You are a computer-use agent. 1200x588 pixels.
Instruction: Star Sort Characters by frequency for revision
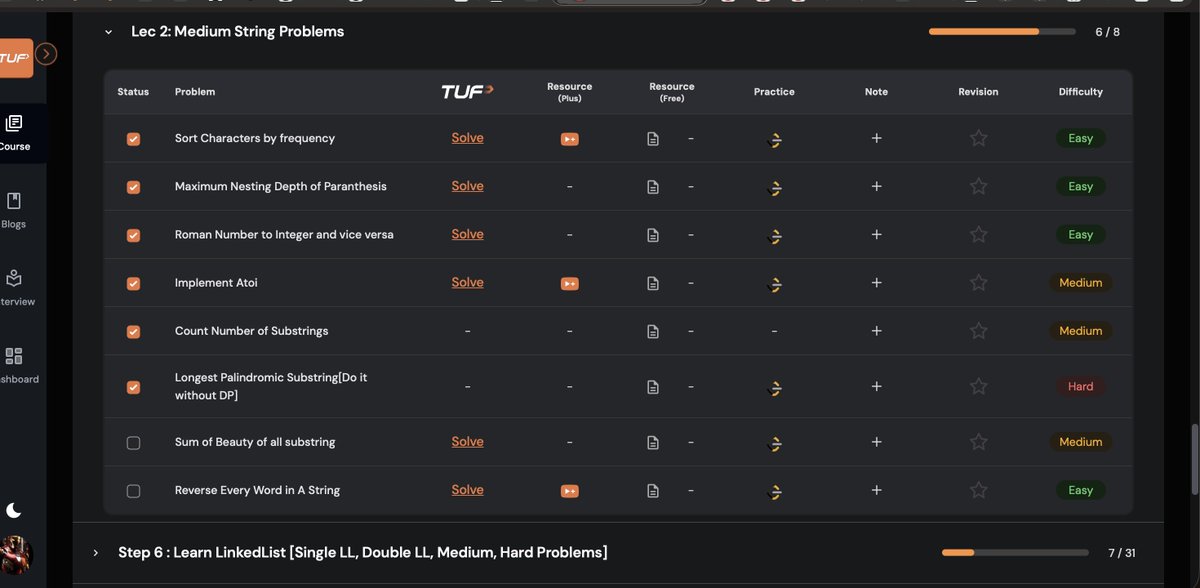pyautogui.click(x=978, y=138)
